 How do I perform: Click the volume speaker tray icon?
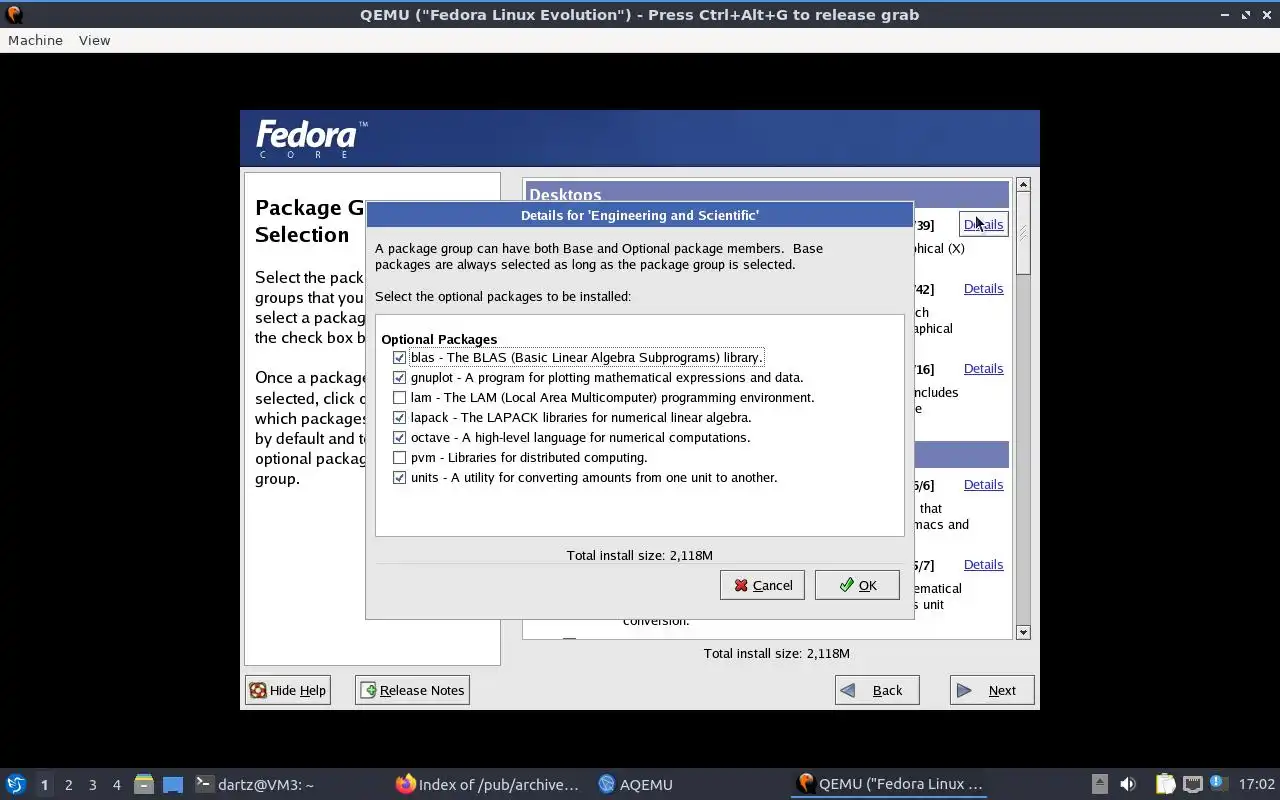tap(1128, 784)
